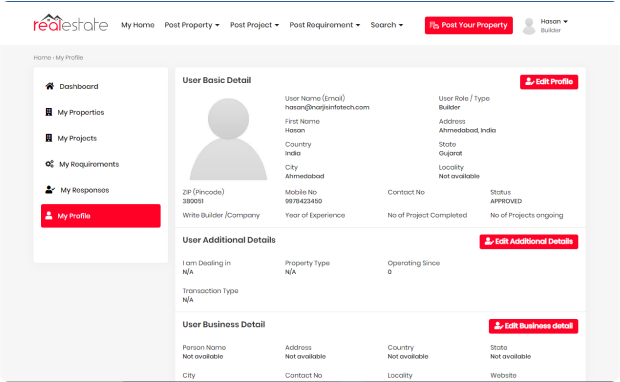
Task: Expand the Post Property dropdown
Action: click(x=192, y=25)
